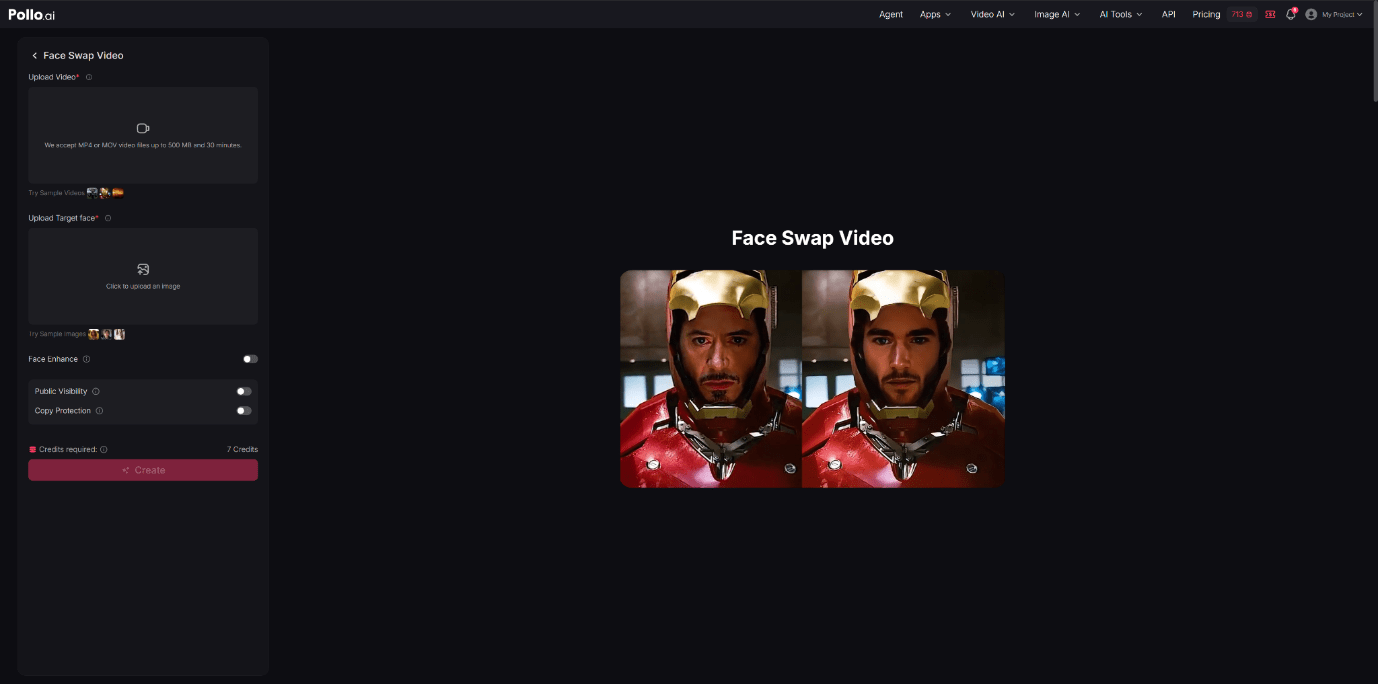Click the info icon next to Upload Video
1378x684 pixels.
point(89,77)
